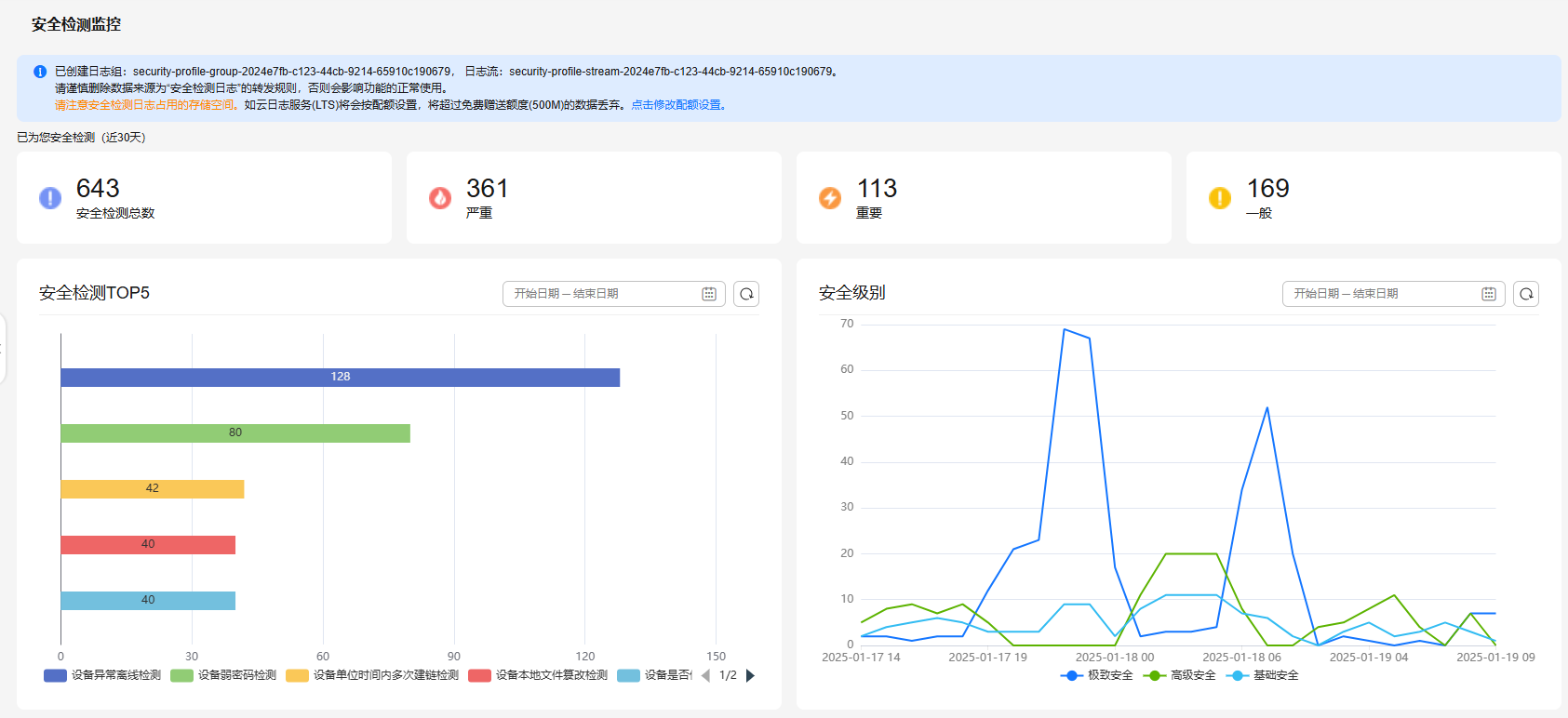Click the orange lightning icon for 重要
Screen dimensions: 1568x718
point(830,198)
